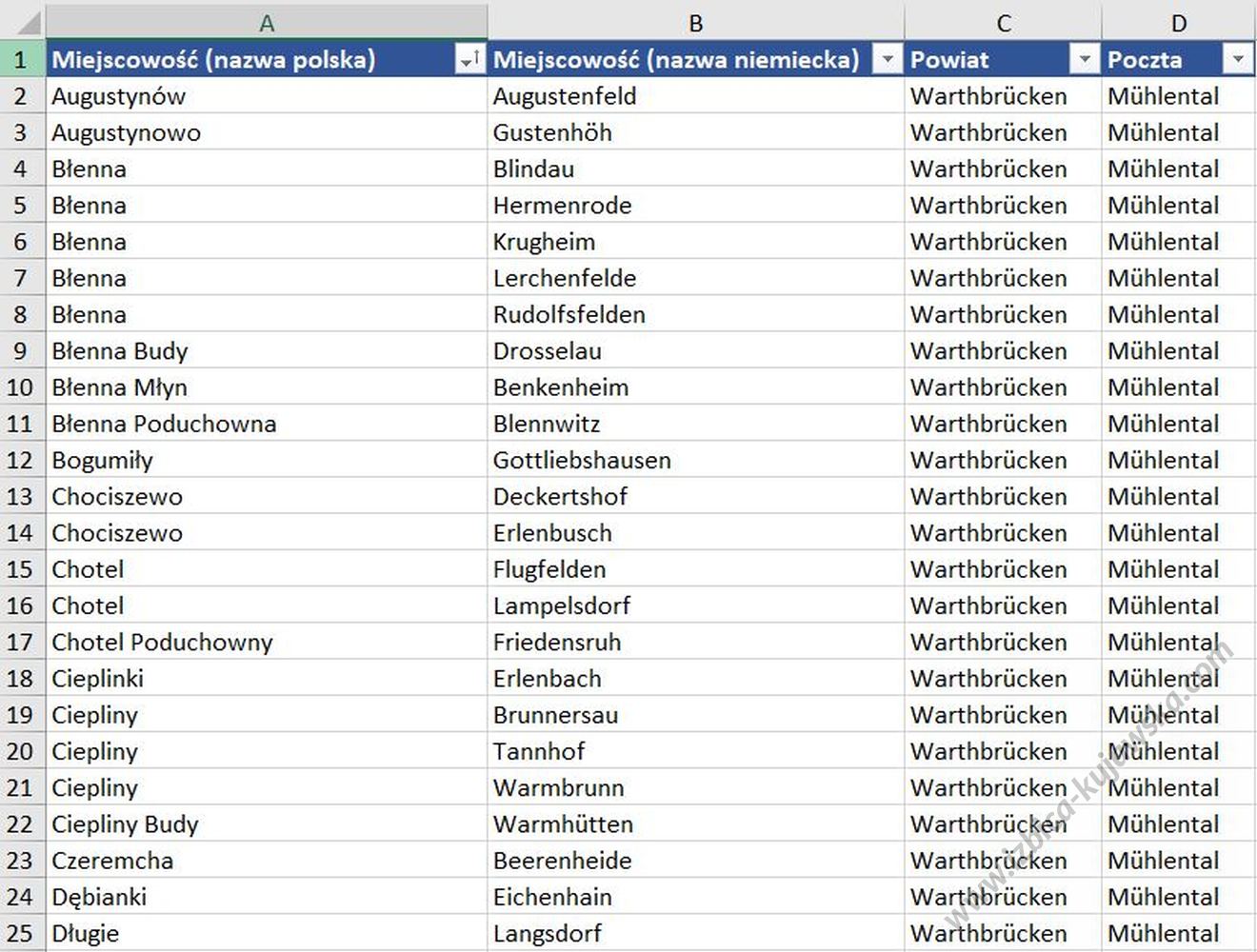Click the select-all corner triangle
The width and height of the screenshot is (1257, 952).
click(x=23, y=21)
